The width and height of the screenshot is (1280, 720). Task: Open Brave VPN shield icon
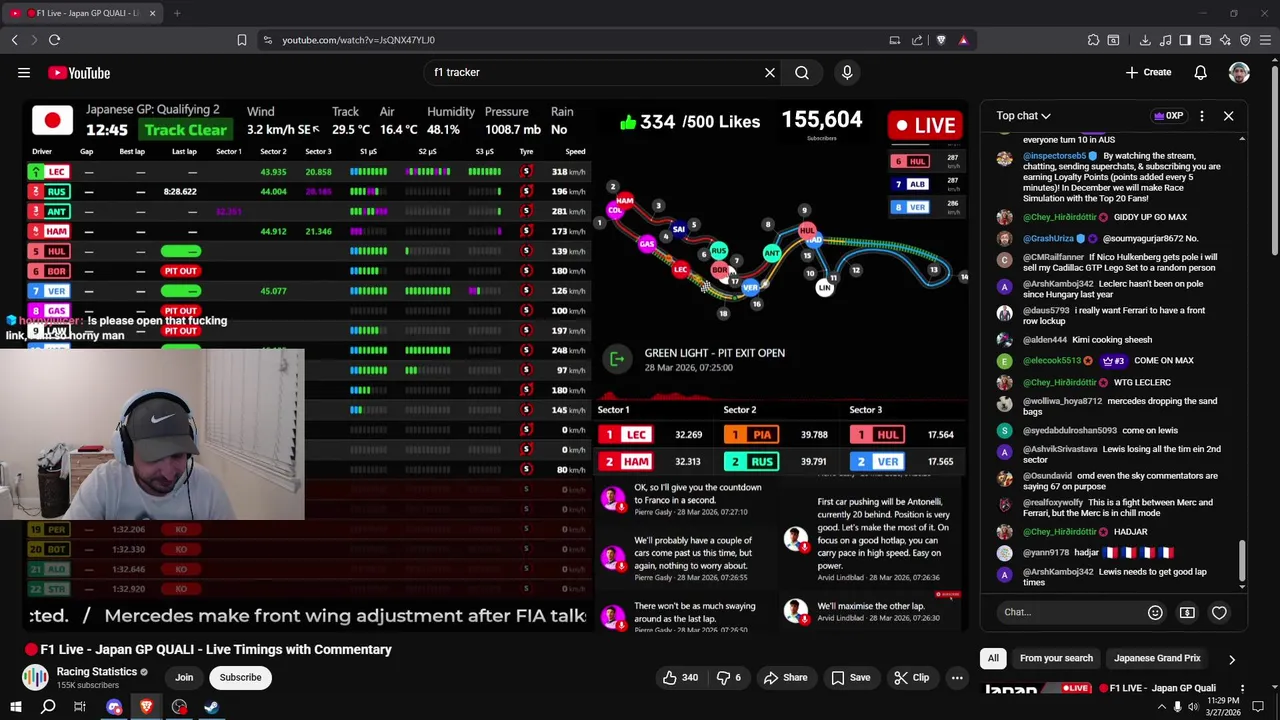(1245, 40)
